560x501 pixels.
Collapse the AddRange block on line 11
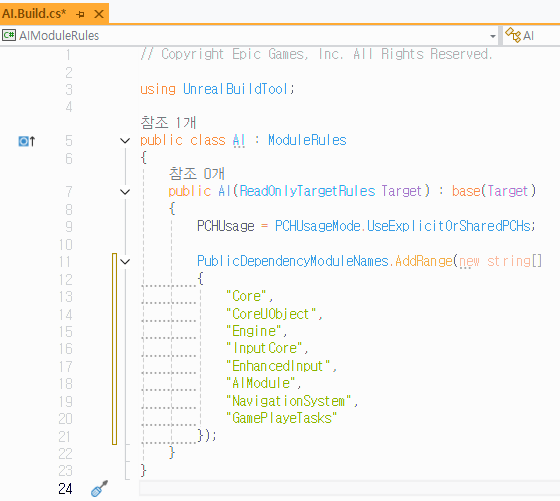coord(125,261)
